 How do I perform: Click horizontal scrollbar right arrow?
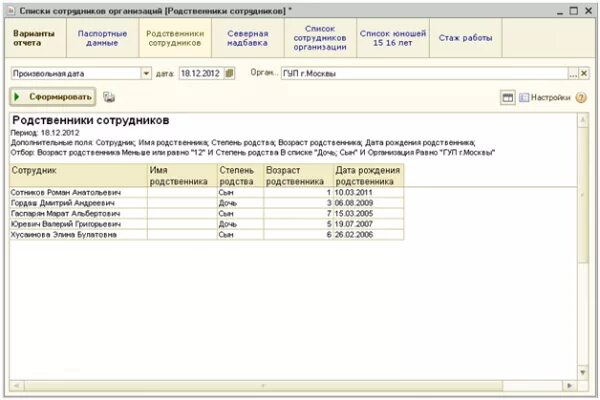[569, 385]
